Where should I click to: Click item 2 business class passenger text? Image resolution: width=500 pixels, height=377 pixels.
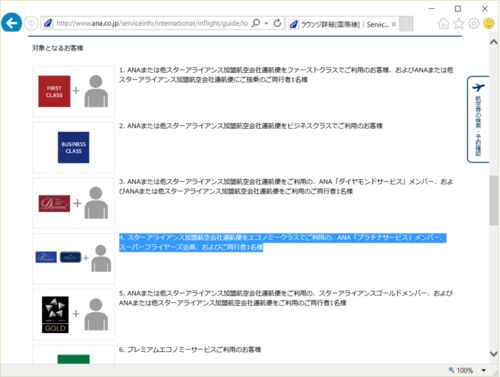pyautogui.click(x=251, y=126)
